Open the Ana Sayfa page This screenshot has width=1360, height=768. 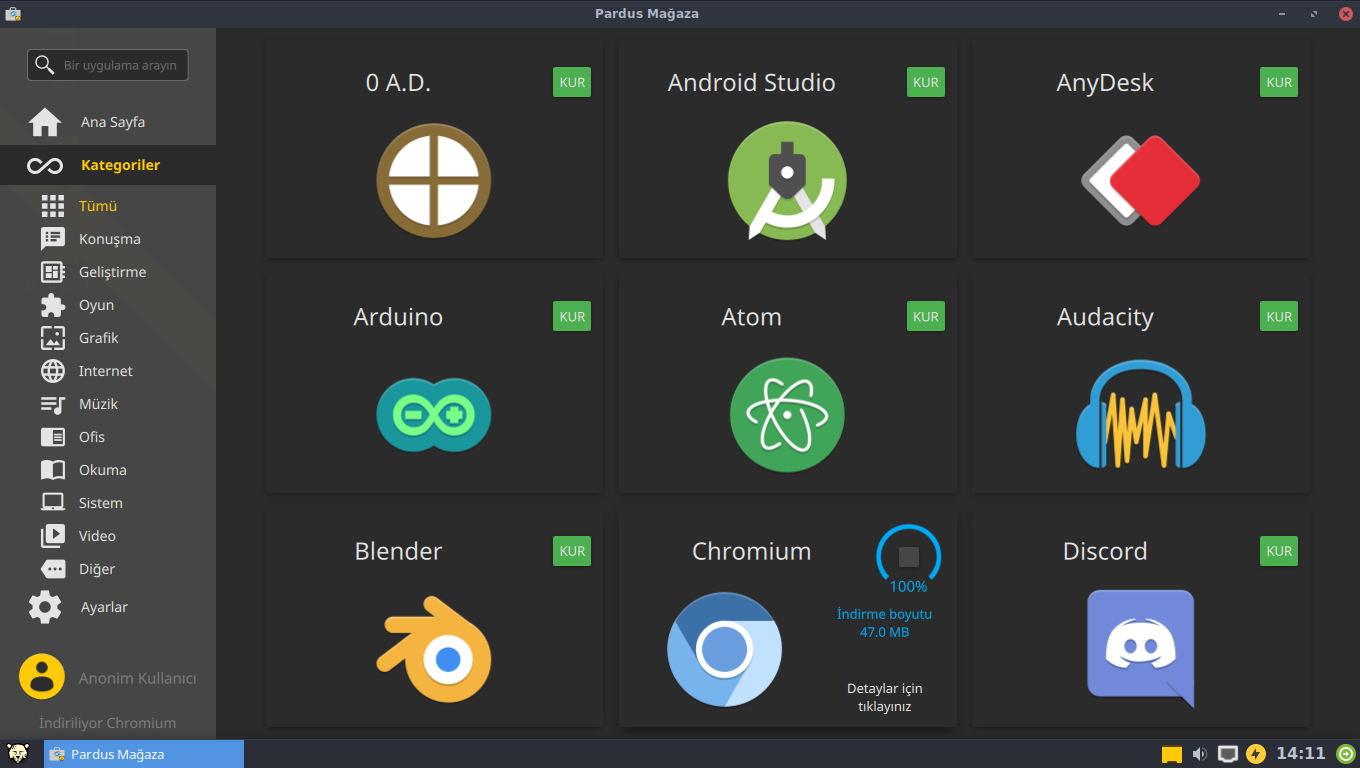[113, 122]
